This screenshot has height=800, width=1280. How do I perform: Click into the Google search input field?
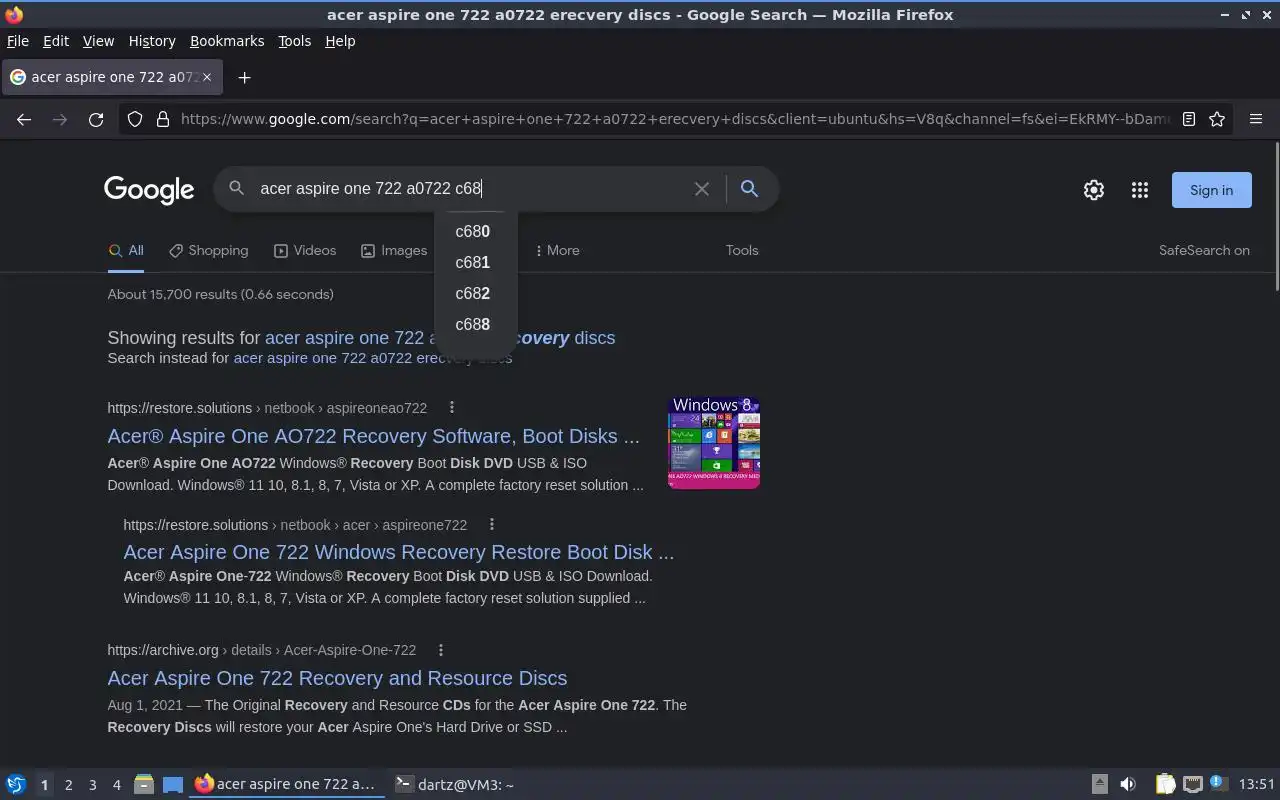click(x=470, y=188)
